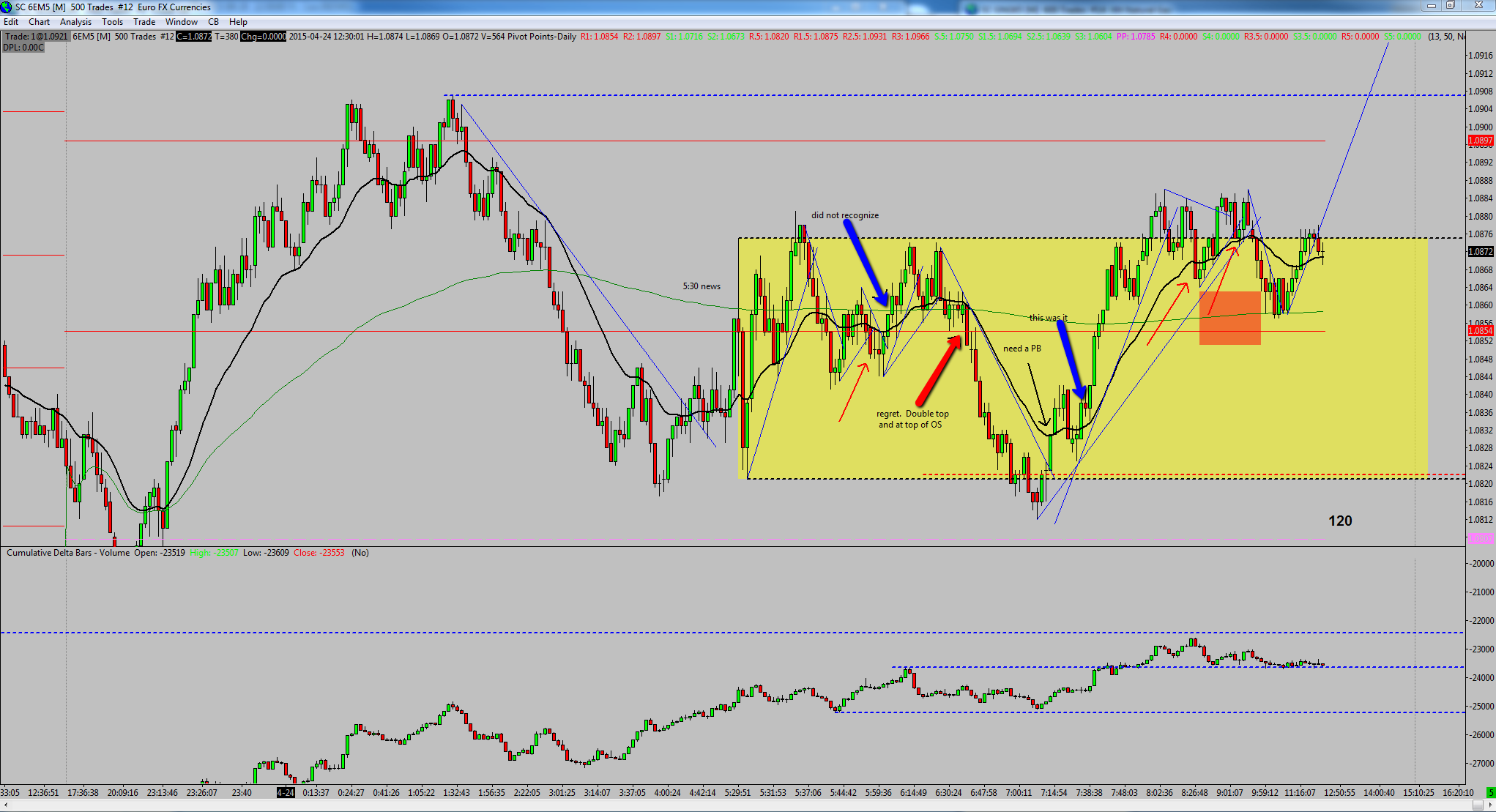
Task: Click the 'did not recognize' chart annotation
Action: click(x=845, y=215)
